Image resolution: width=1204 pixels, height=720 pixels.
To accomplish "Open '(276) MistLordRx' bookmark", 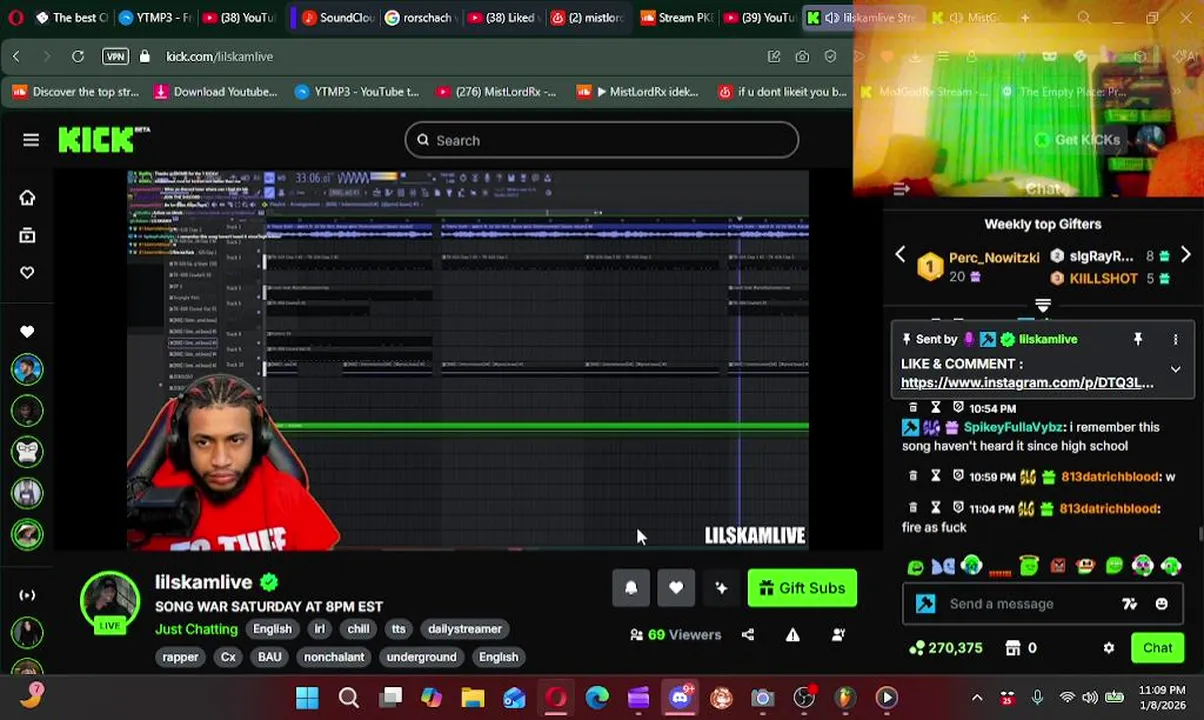I will tap(495, 91).
